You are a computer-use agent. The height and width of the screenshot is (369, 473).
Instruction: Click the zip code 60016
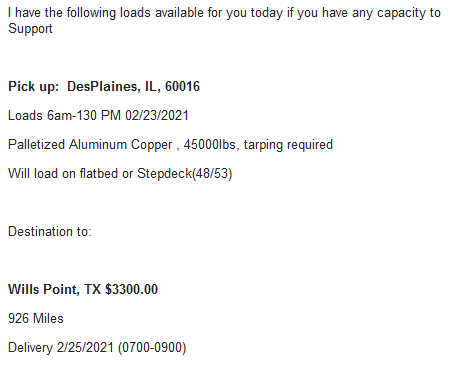(x=182, y=86)
